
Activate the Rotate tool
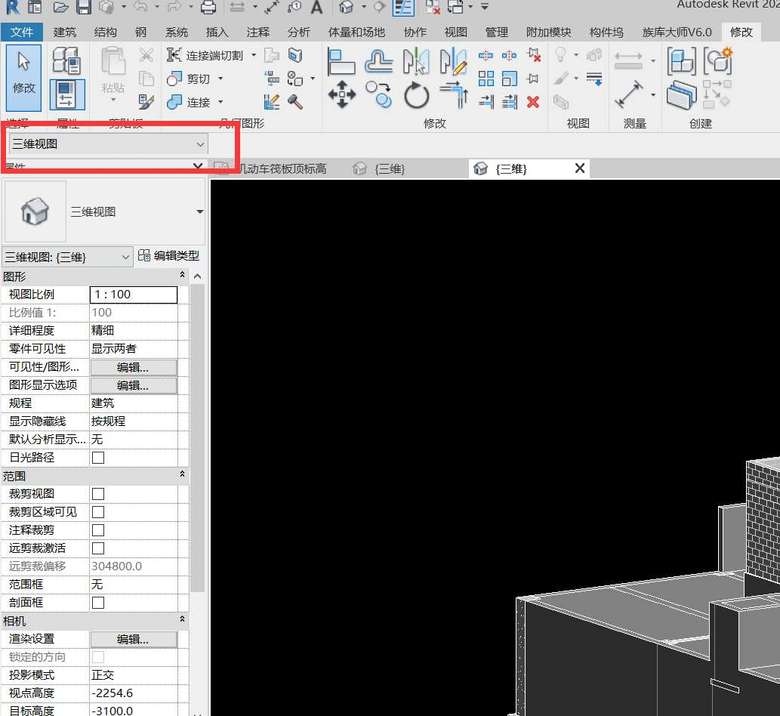[416, 96]
